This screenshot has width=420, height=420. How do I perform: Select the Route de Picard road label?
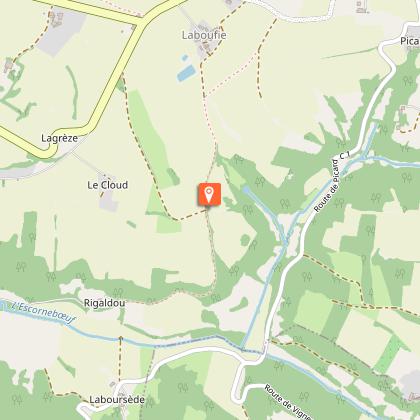click(327, 186)
